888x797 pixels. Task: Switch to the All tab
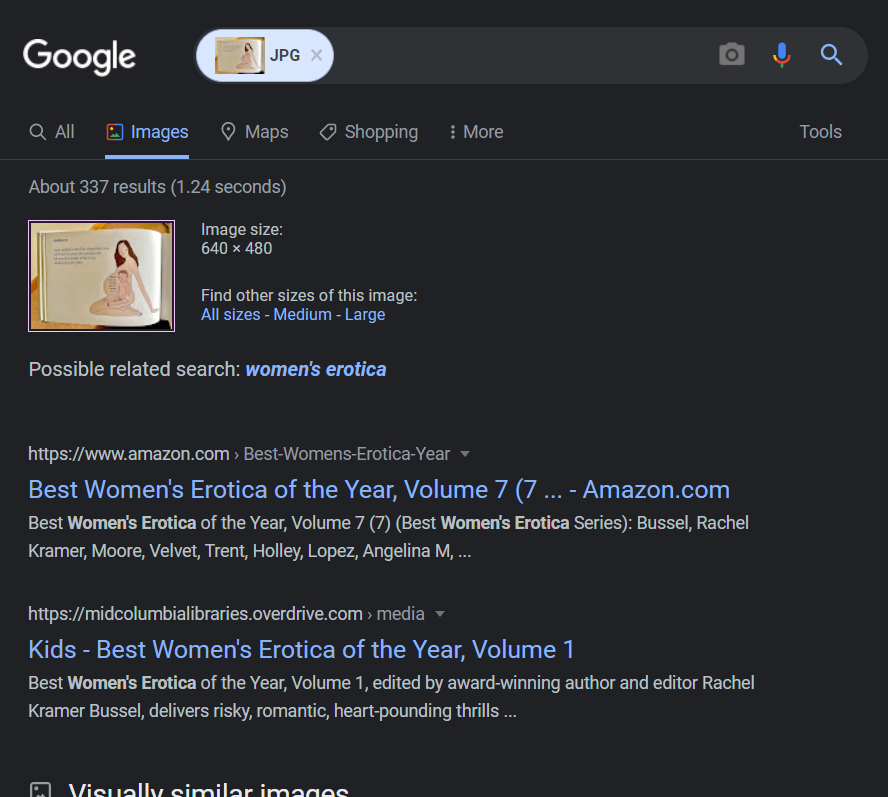(x=52, y=132)
